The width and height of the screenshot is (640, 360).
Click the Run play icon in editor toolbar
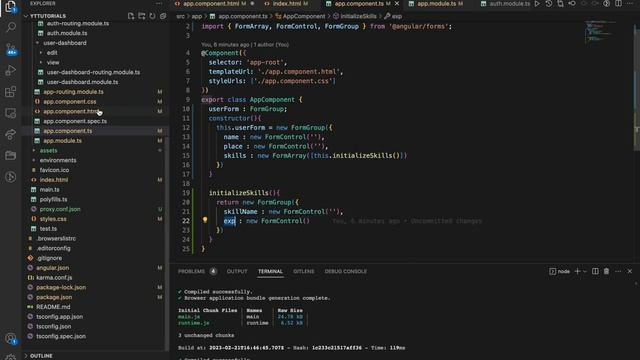click(537, 4)
